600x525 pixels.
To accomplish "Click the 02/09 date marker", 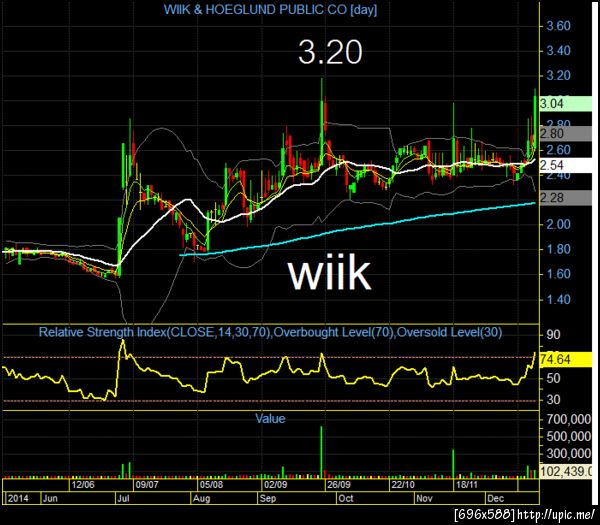I will (x=276, y=485).
